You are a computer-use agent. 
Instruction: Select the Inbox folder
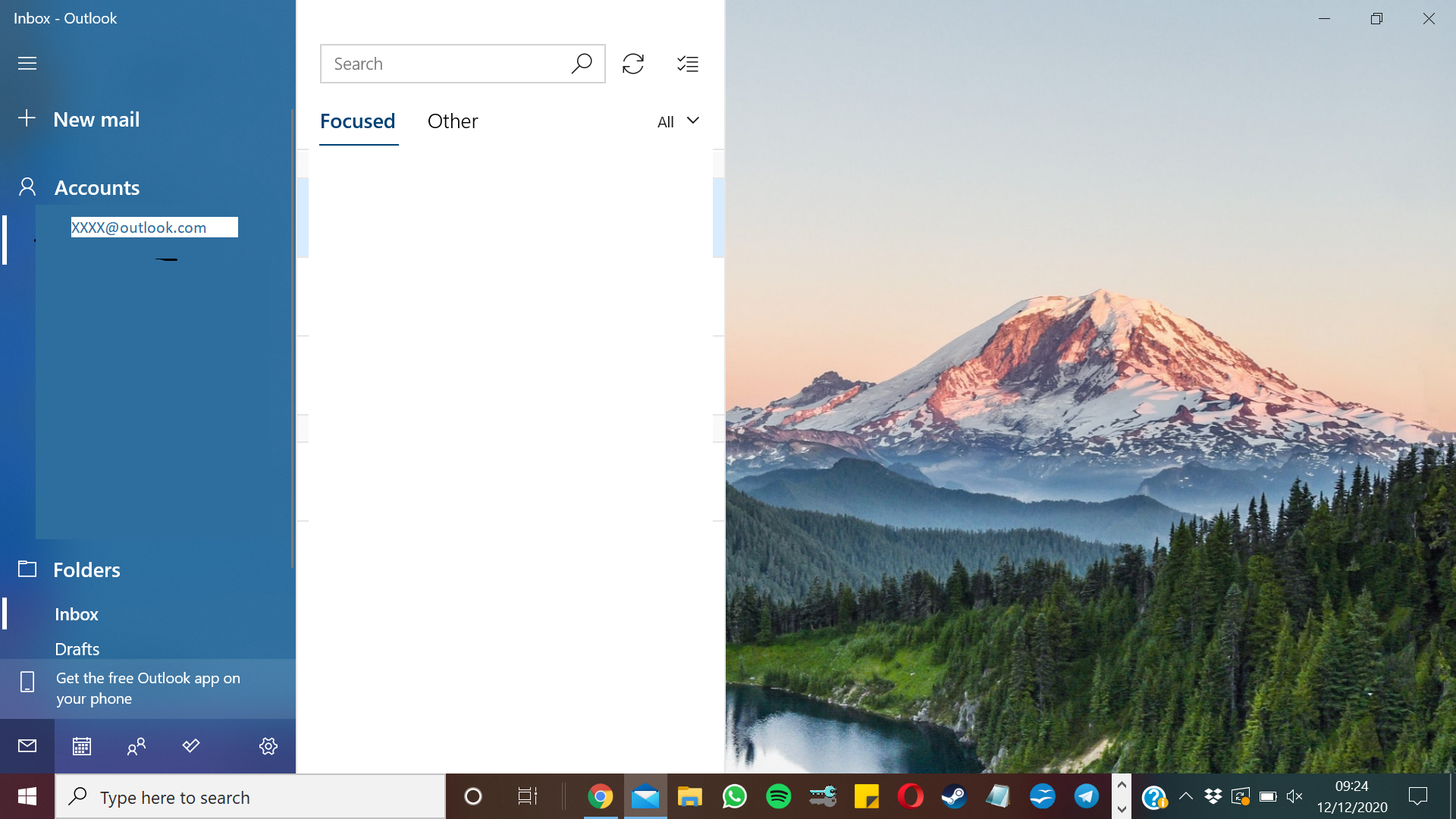[x=76, y=614]
